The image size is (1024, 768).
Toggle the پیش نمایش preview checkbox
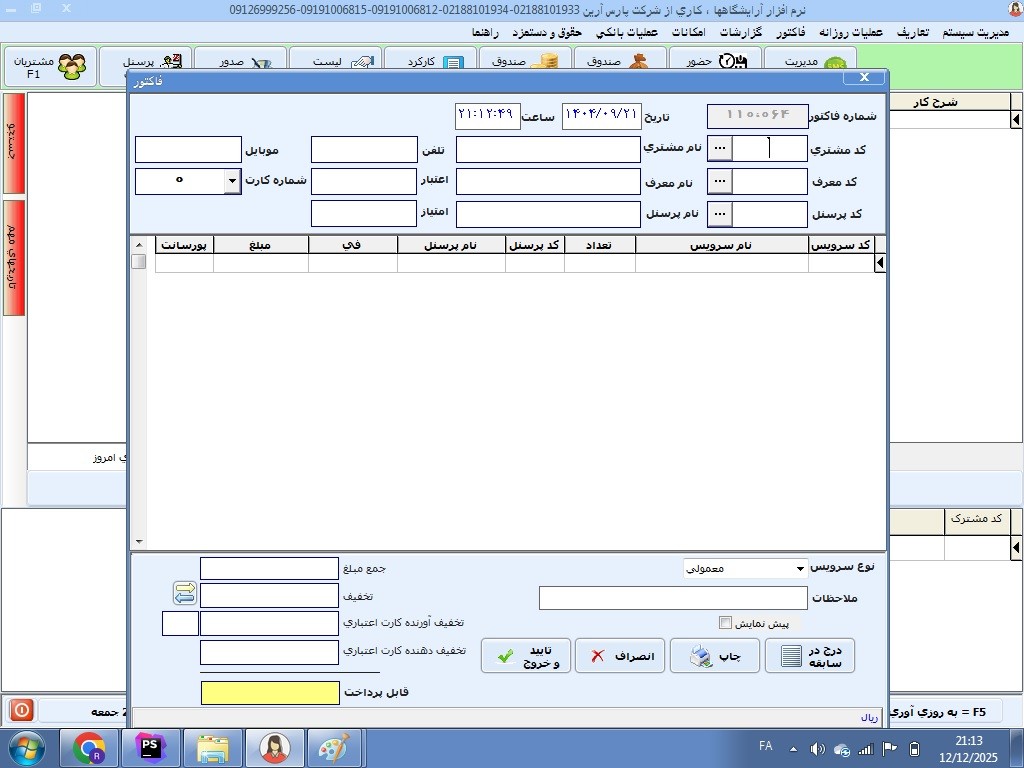[726, 623]
